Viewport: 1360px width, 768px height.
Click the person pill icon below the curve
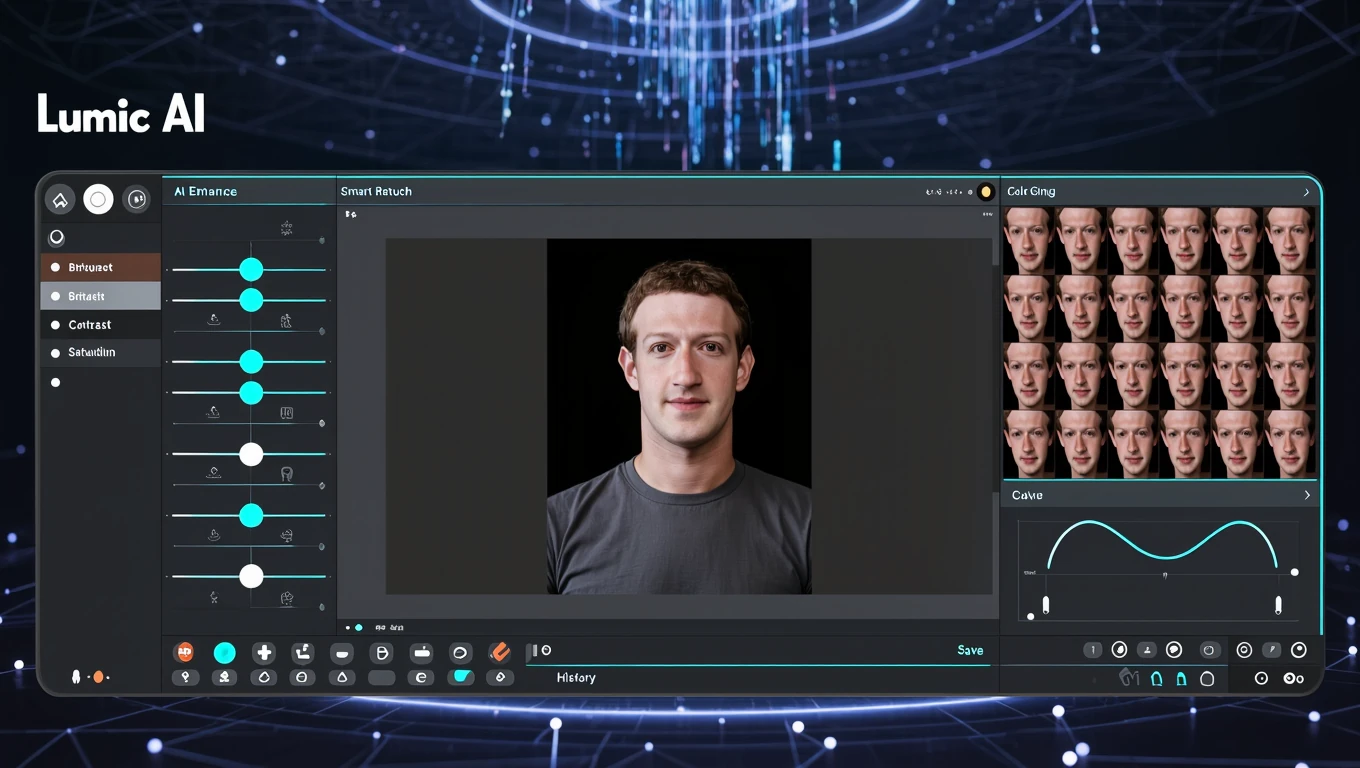(1147, 650)
